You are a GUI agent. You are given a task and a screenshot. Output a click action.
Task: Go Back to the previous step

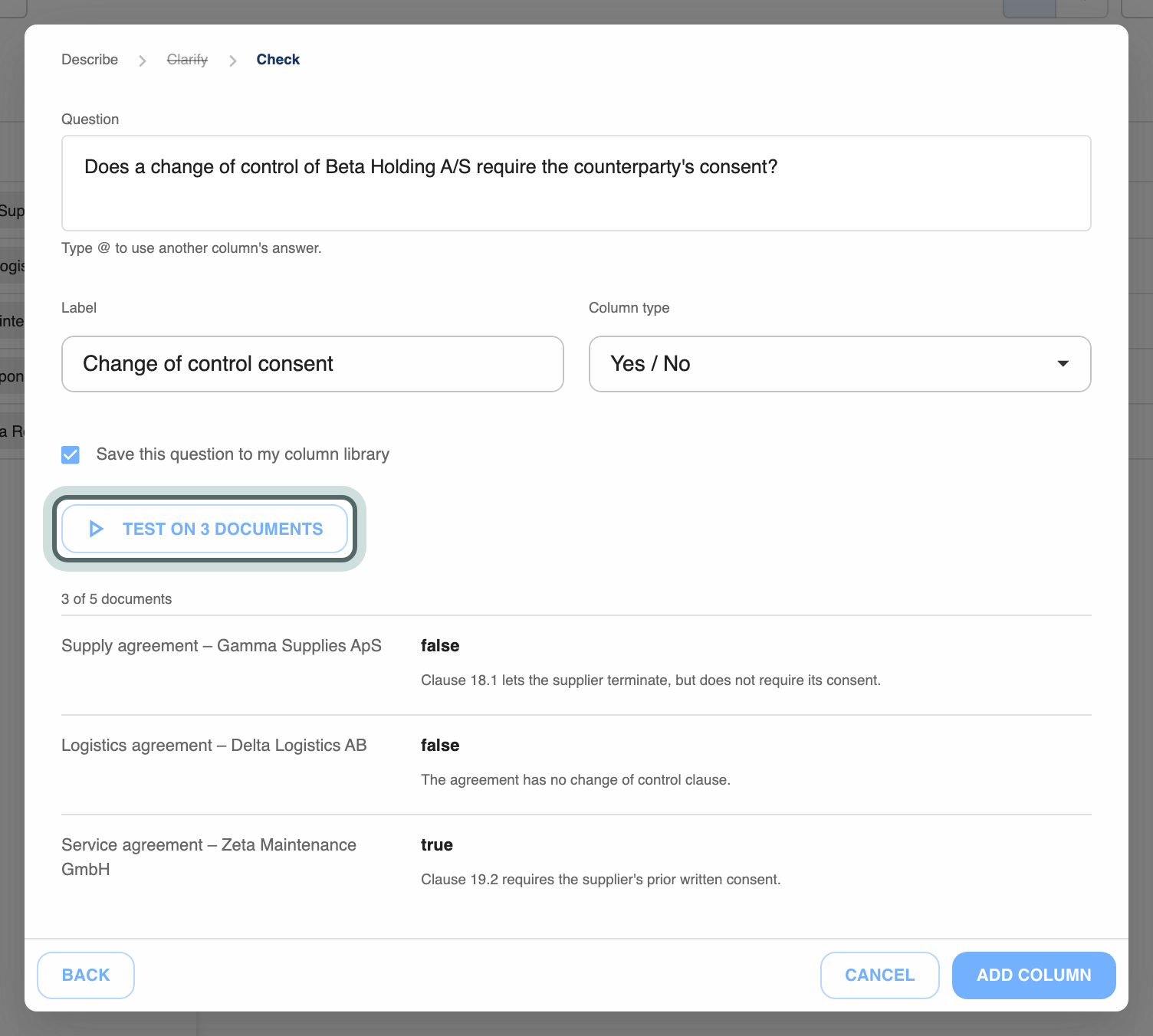86,975
